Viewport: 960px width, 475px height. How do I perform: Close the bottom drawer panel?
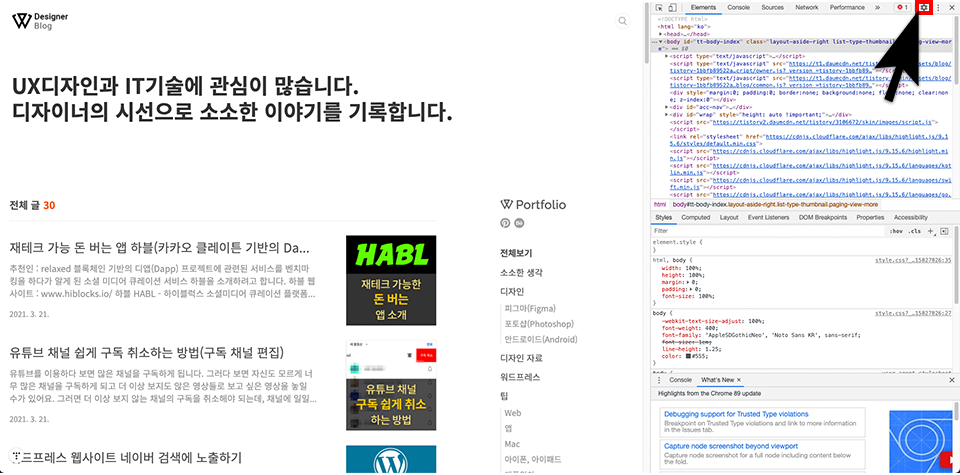pos(951,380)
